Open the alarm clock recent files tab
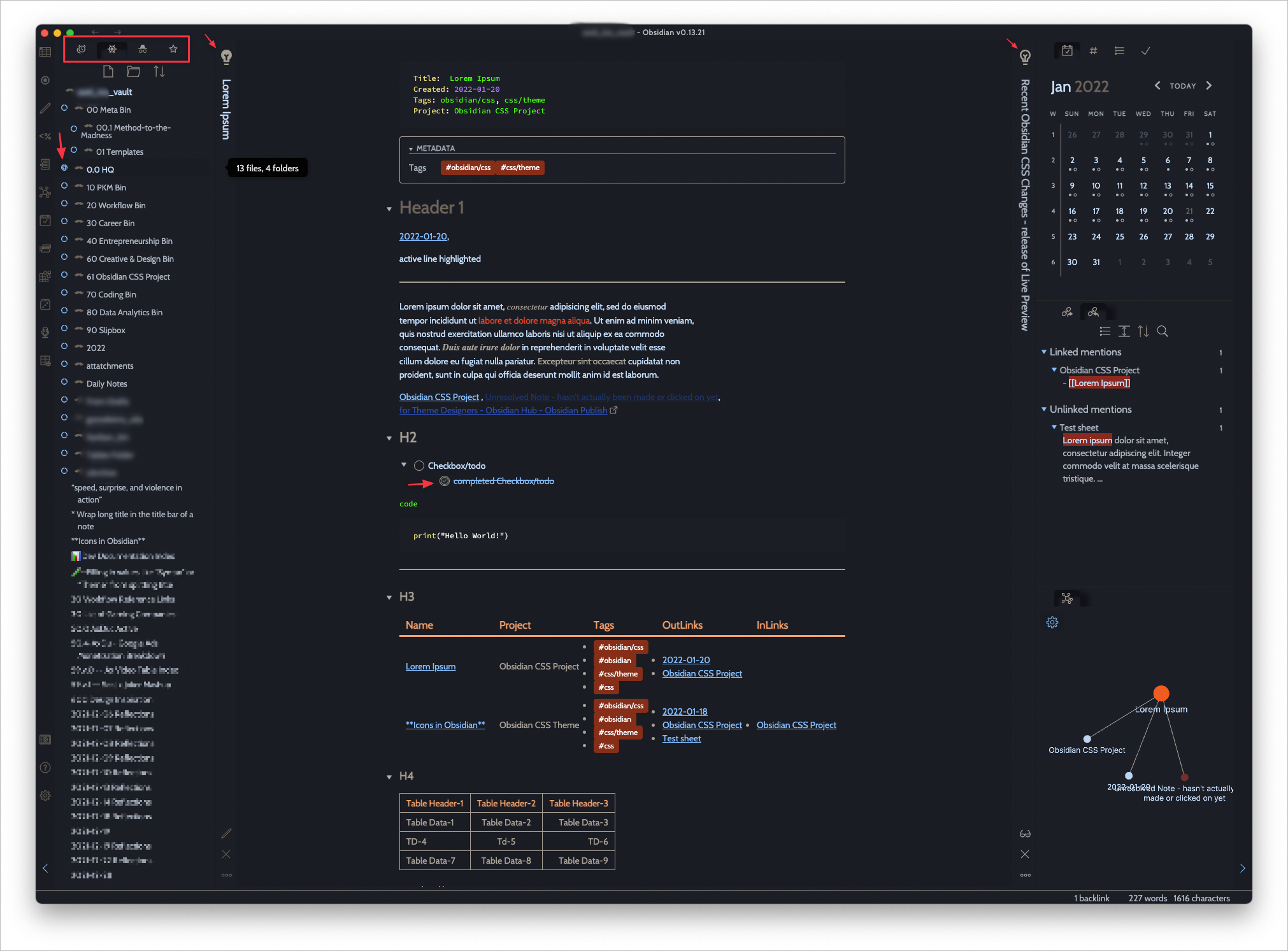 [x=82, y=49]
